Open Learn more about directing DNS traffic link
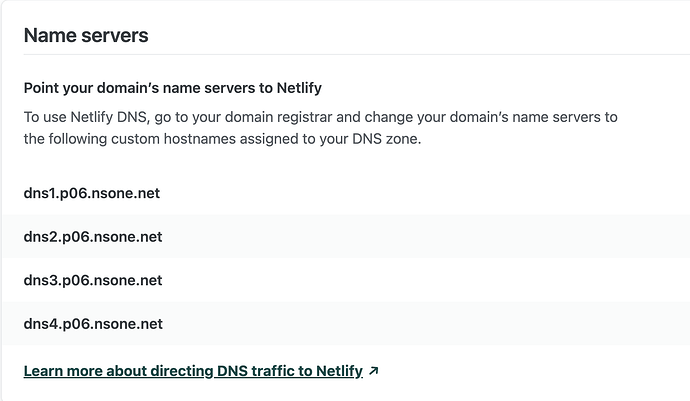 click(193, 371)
